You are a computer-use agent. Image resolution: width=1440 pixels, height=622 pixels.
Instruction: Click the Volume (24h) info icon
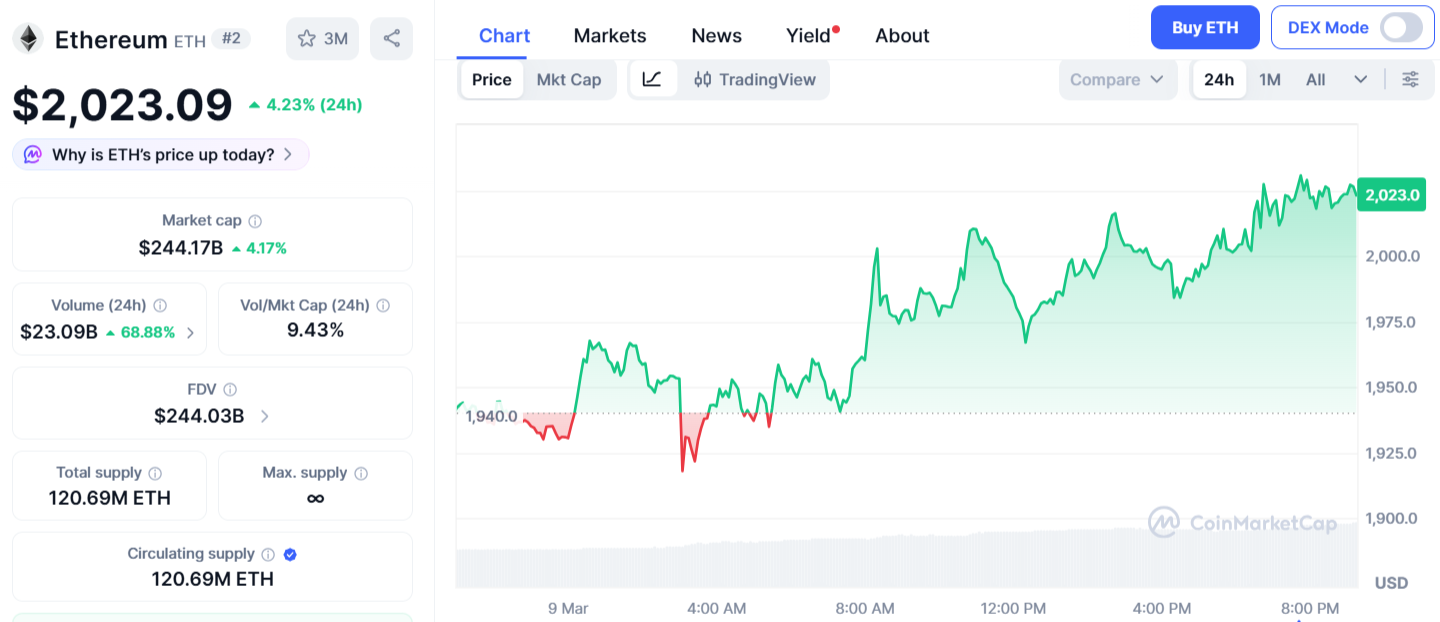pos(160,305)
